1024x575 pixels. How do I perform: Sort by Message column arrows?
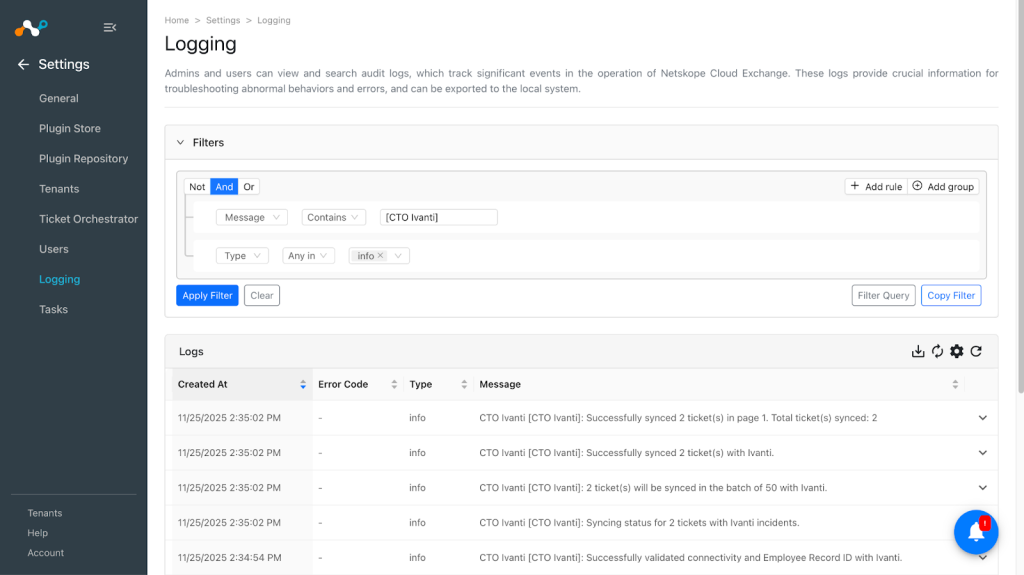point(955,384)
